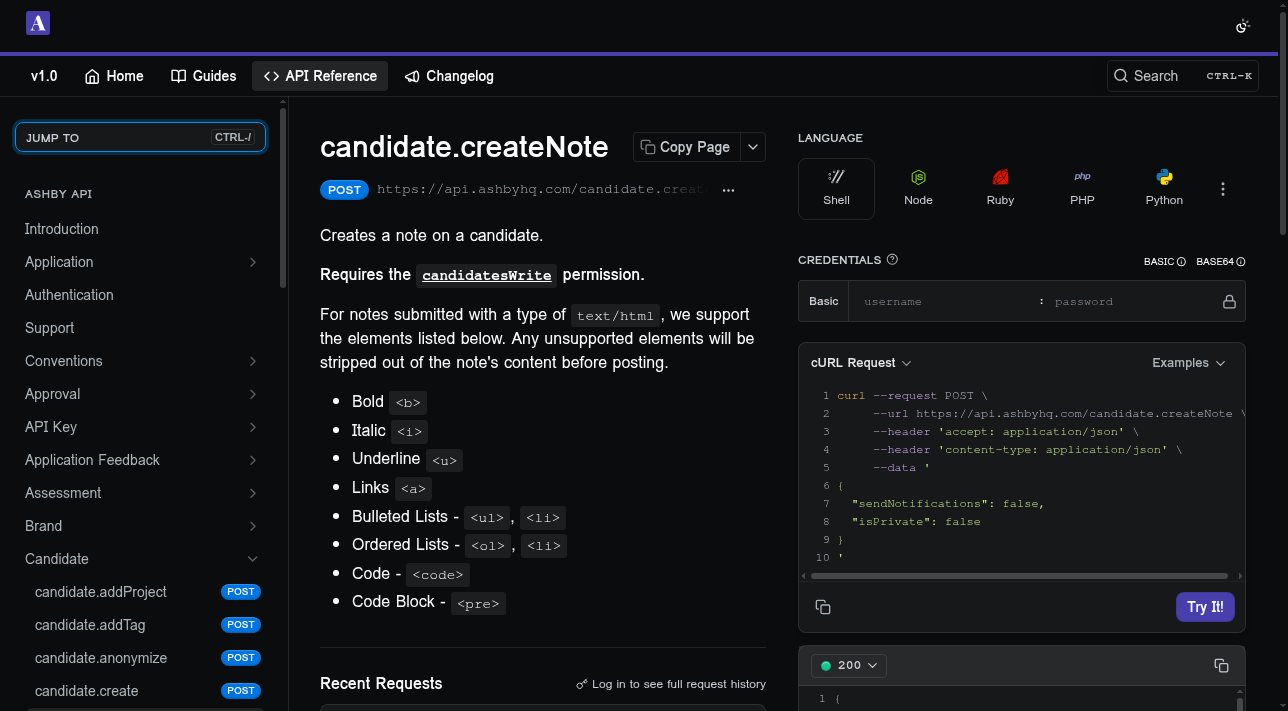Toggle the dark/light theme icon
Screen dimensions: 1288x711
click(x=1243, y=26)
